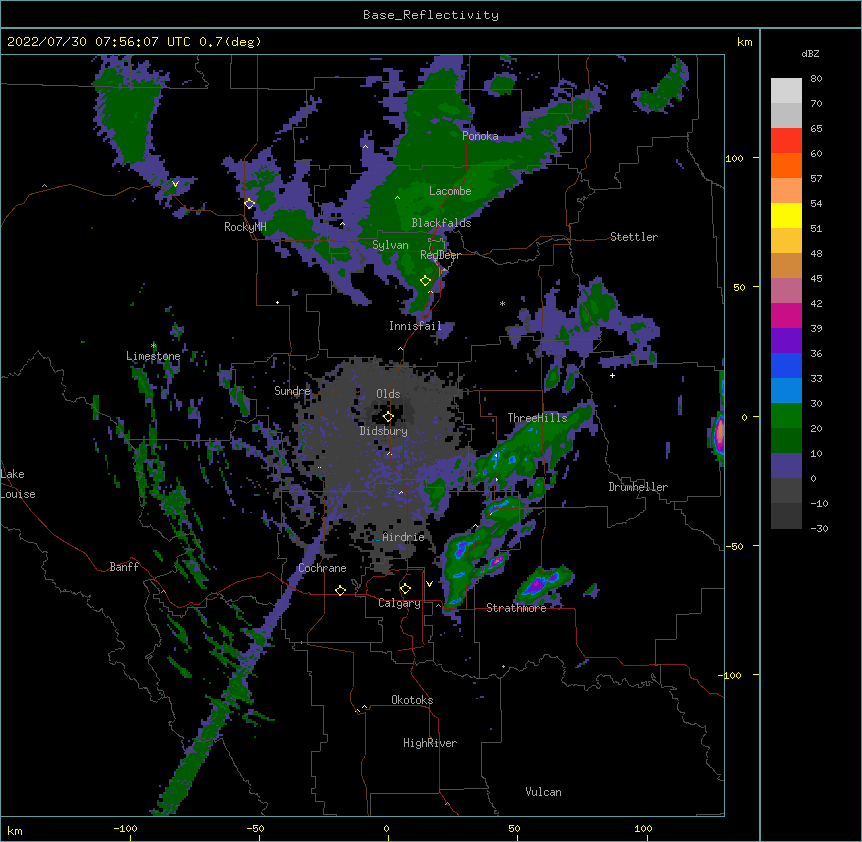Click the Lake Louise label
862x842 pixels.
18,484
